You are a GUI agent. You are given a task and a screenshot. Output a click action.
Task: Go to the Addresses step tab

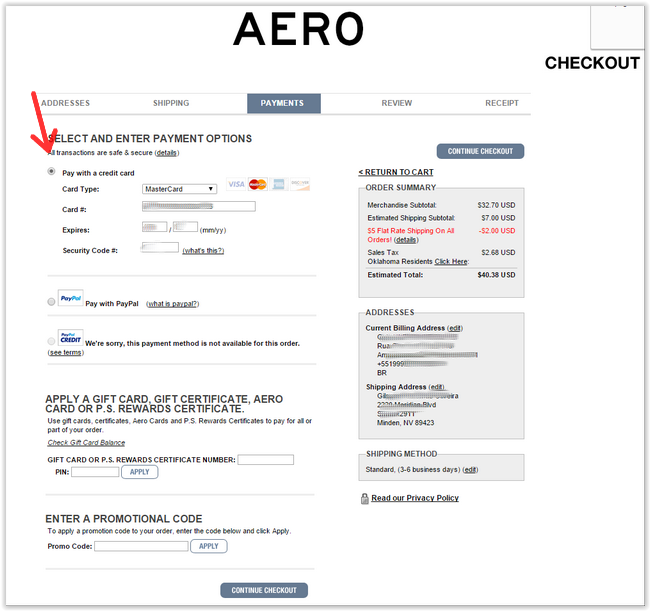[x=65, y=103]
